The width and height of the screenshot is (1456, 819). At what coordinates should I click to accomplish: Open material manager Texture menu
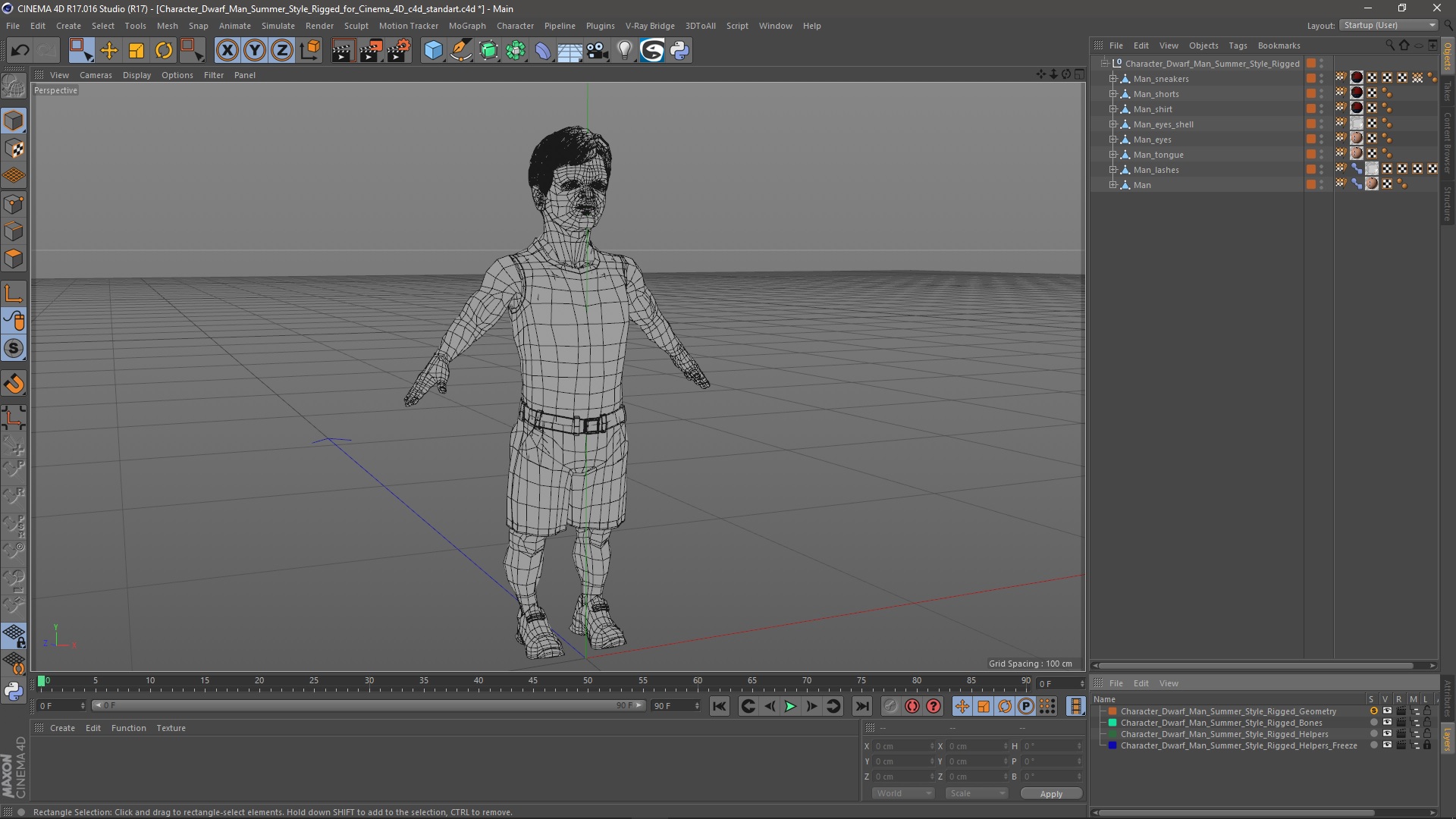pos(171,728)
